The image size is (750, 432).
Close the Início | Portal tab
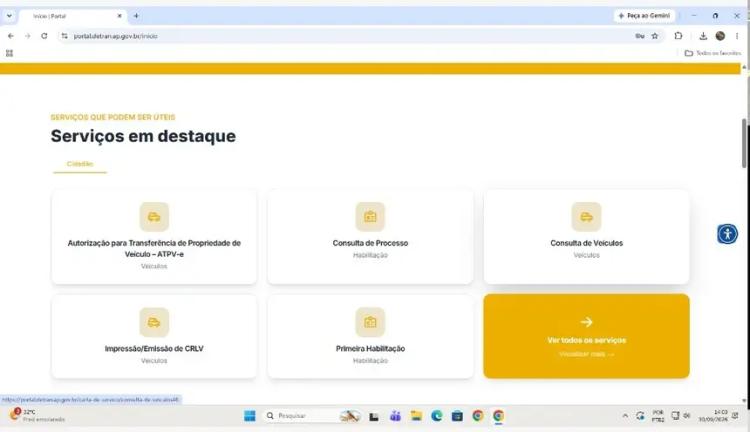coord(120,16)
